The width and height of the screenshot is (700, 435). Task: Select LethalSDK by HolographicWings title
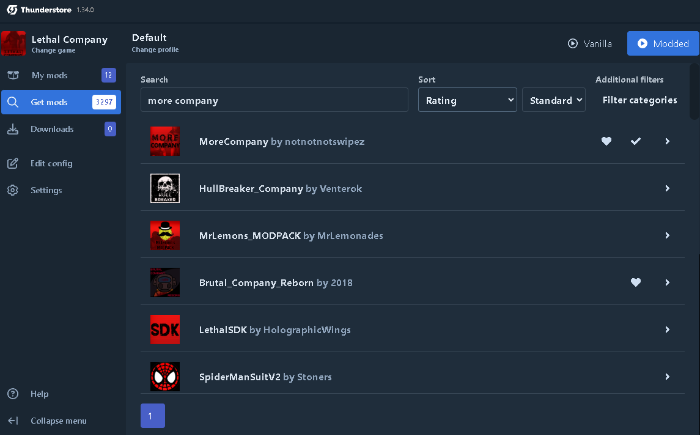click(x=275, y=330)
